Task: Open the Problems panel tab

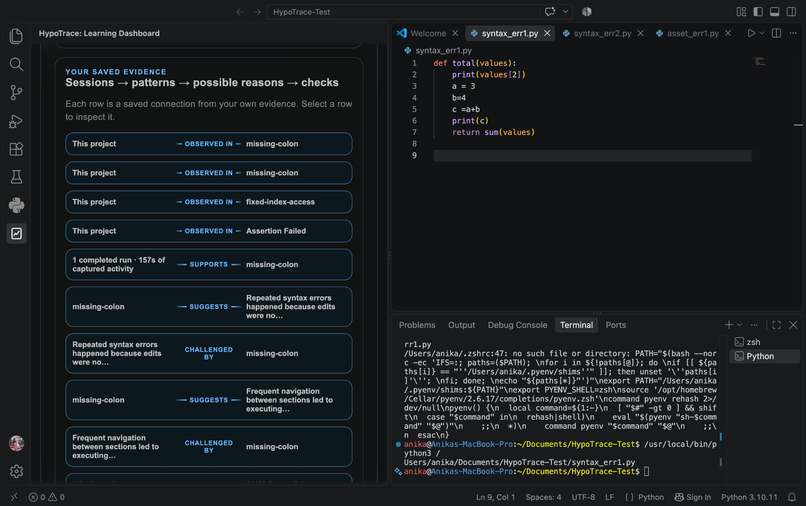Action: pos(417,325)
